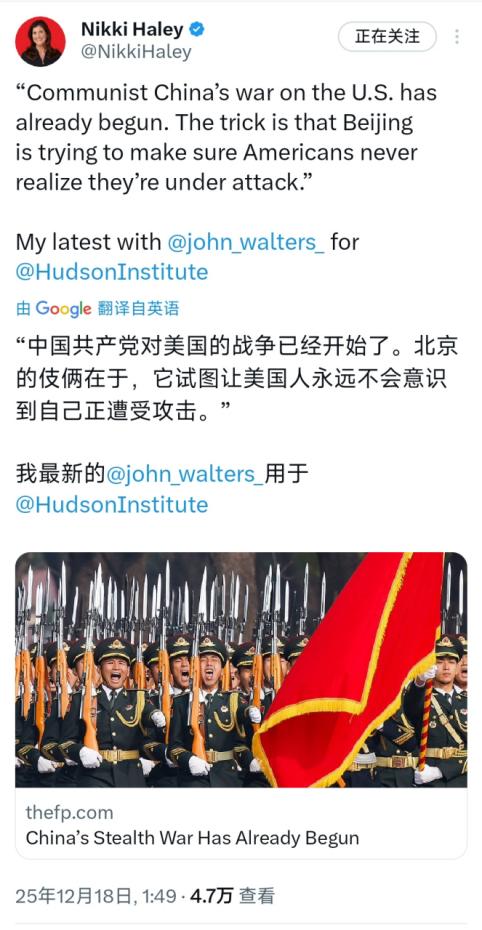The height and width of the screenshot is (930, 482).
Task: Open @john_walters_ mention in Chinese translation
Action: pyautogui.click(x=184, y=474)
